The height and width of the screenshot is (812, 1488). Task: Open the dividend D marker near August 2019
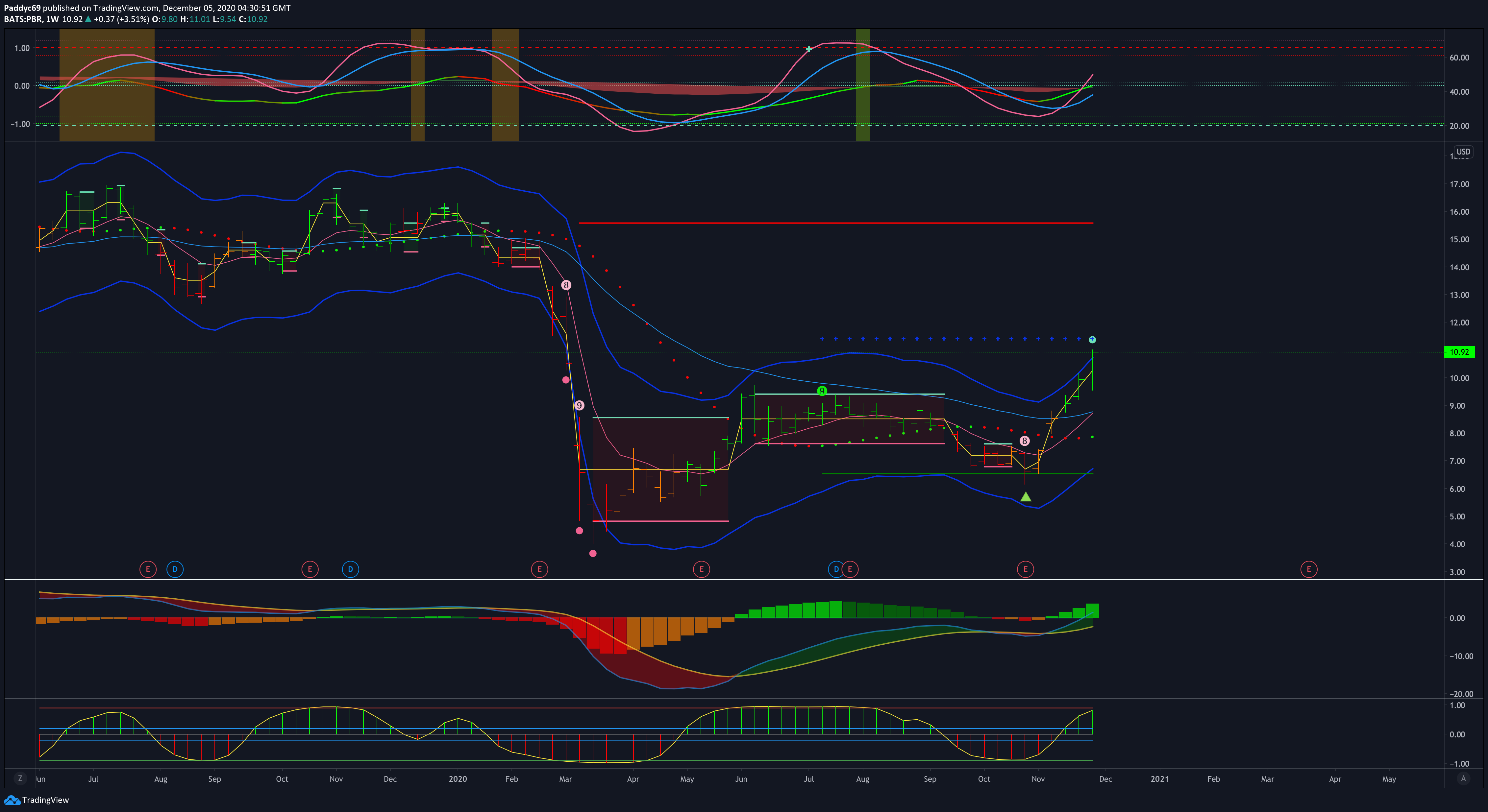(x=175, y=569)
